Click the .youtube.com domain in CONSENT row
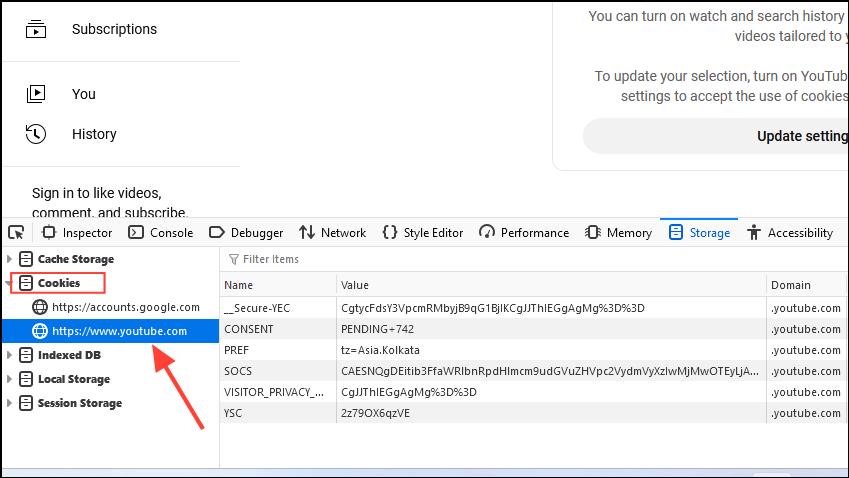Viewport: 849px width, 478px height. pos(806,329)
